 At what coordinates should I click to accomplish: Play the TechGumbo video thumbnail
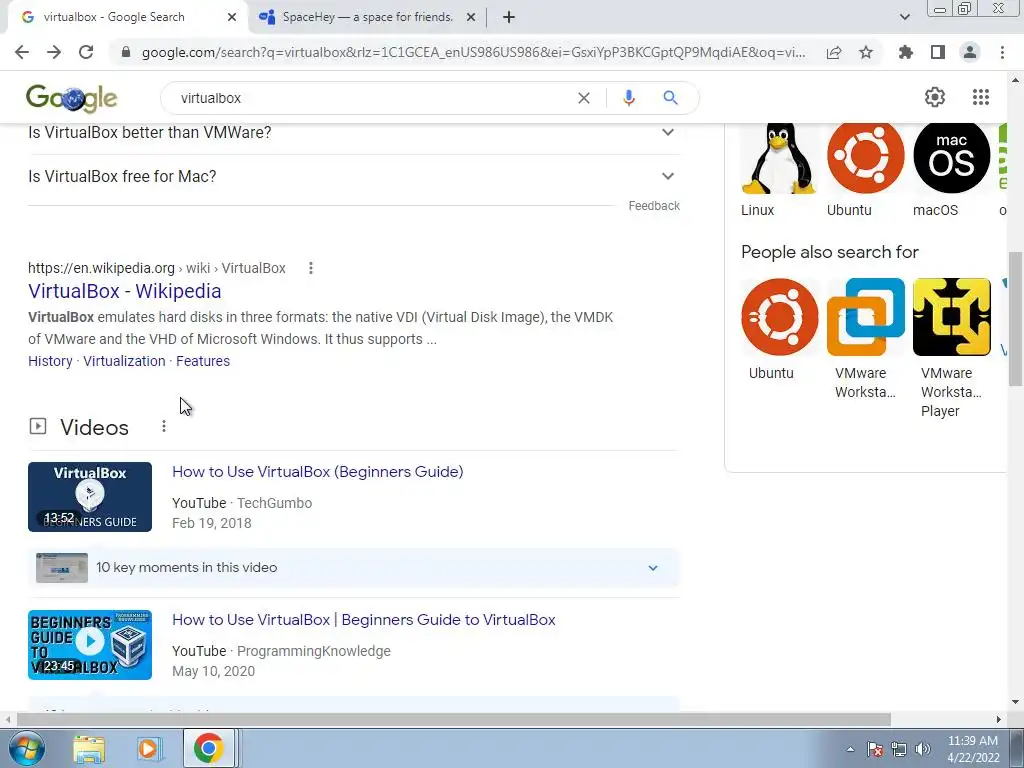pyautogui.click(x=90, y=497)
